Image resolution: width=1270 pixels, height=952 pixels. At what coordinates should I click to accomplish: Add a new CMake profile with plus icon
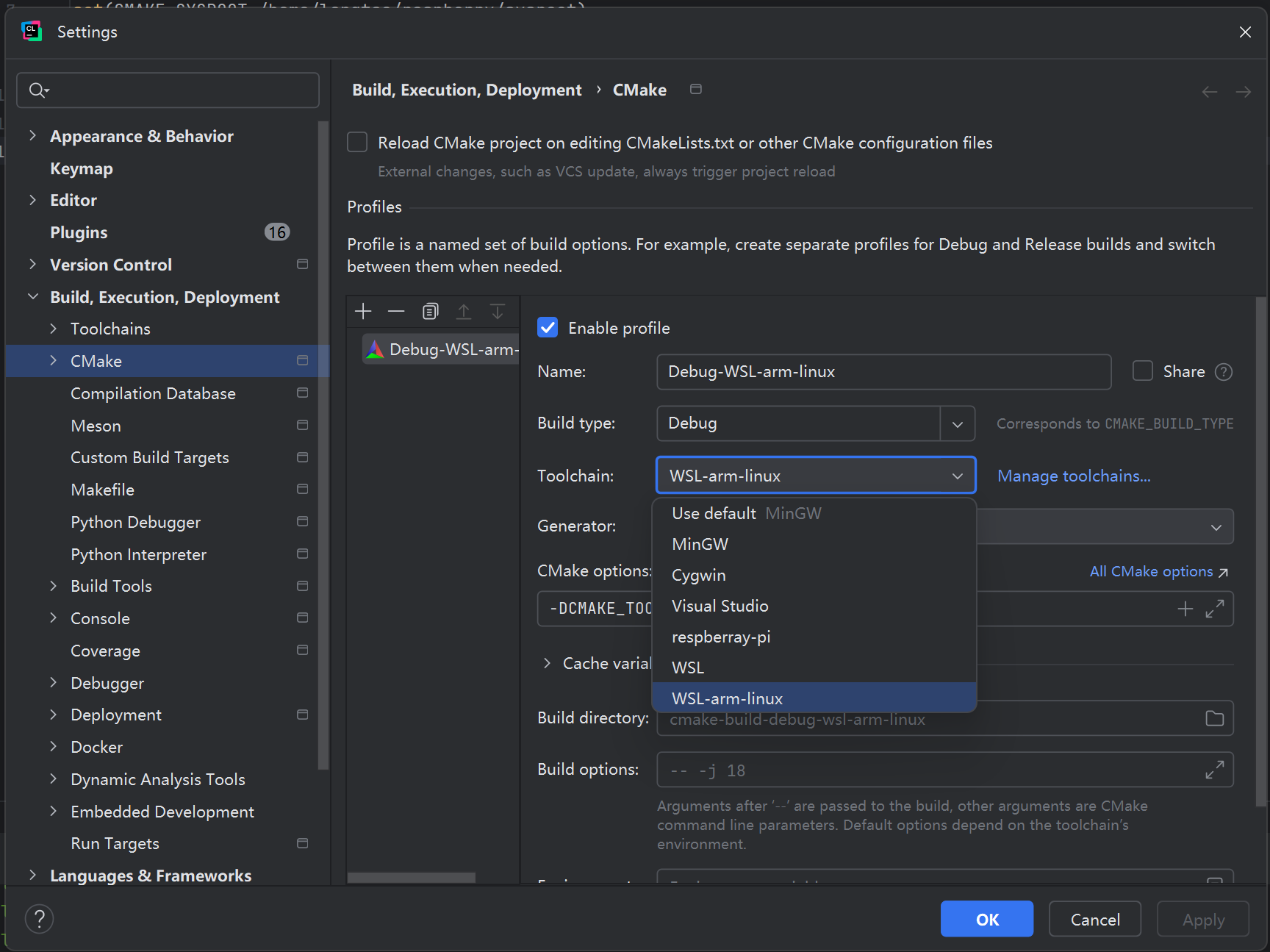click(x=363, y=312)
